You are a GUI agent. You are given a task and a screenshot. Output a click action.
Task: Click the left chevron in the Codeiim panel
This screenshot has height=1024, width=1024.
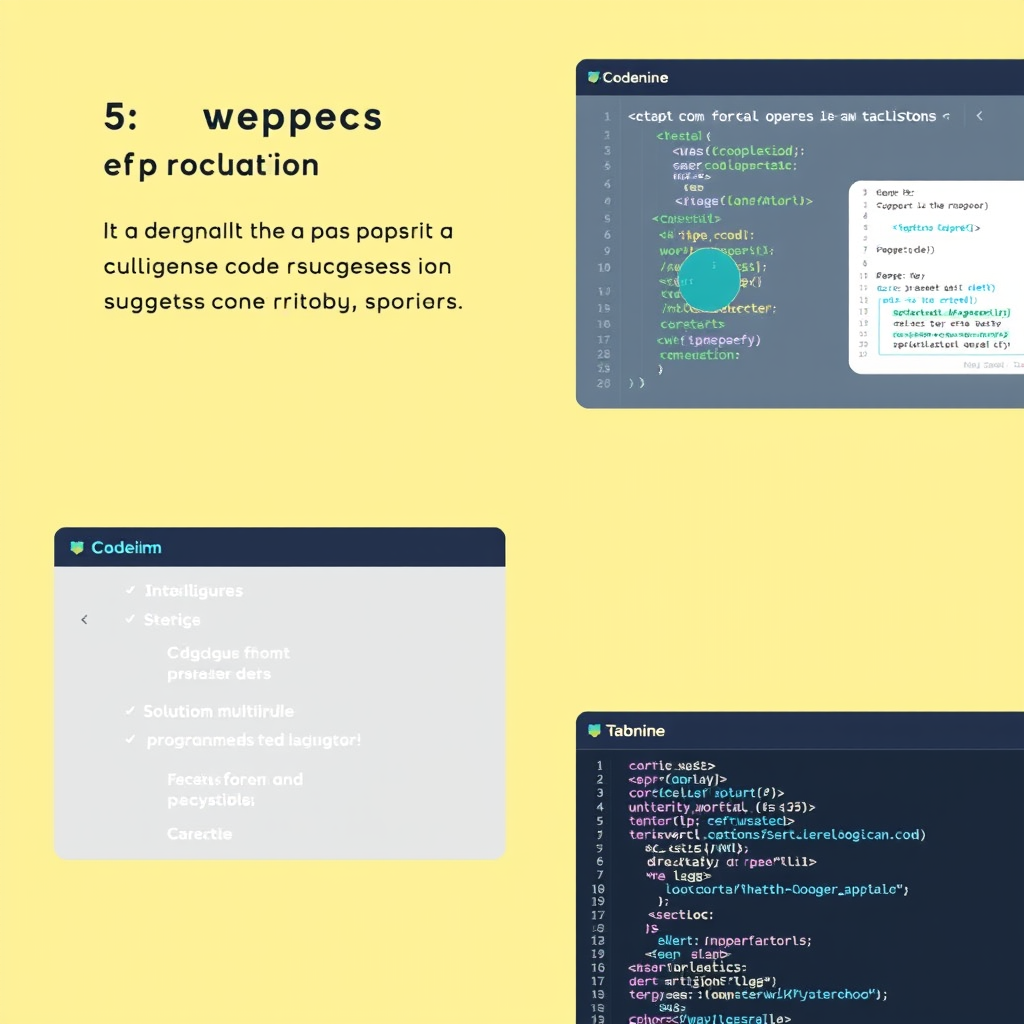tap(84, 619)
